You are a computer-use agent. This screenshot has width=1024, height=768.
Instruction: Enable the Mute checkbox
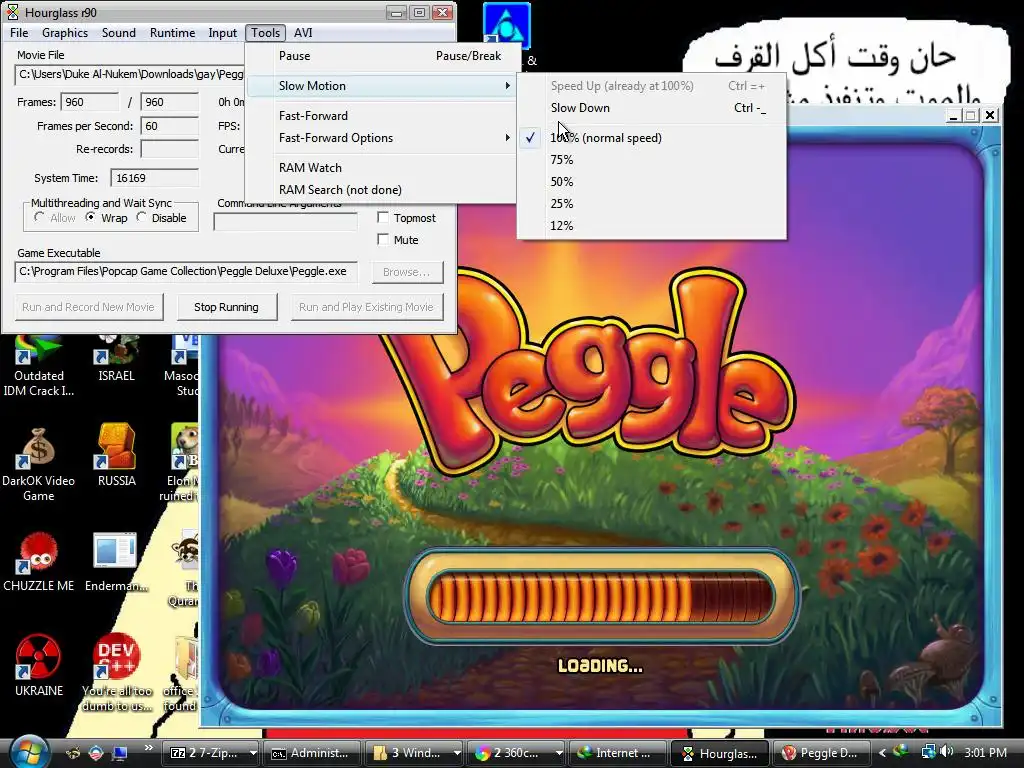[x=383, y=240]
